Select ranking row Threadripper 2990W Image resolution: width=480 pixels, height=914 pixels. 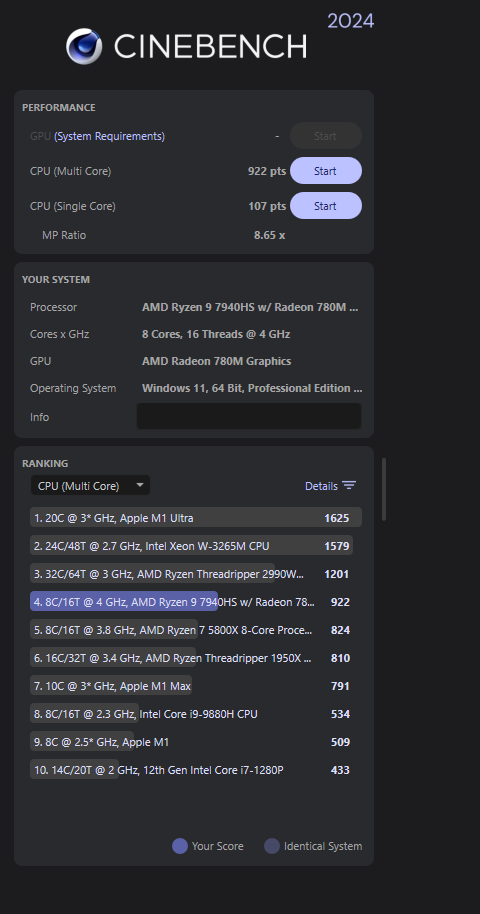click(196, 574)
